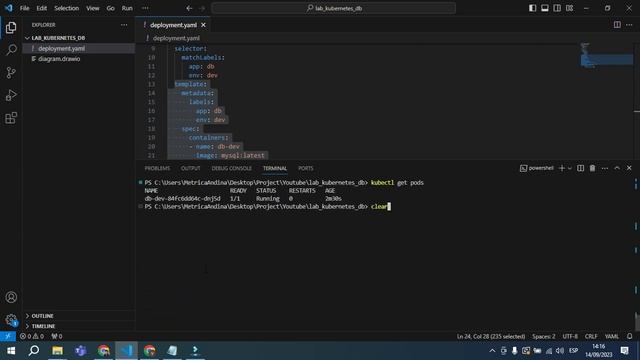Close the deployment.yaml editor tab
The image size is (640, 360).
tap(203, 25)
